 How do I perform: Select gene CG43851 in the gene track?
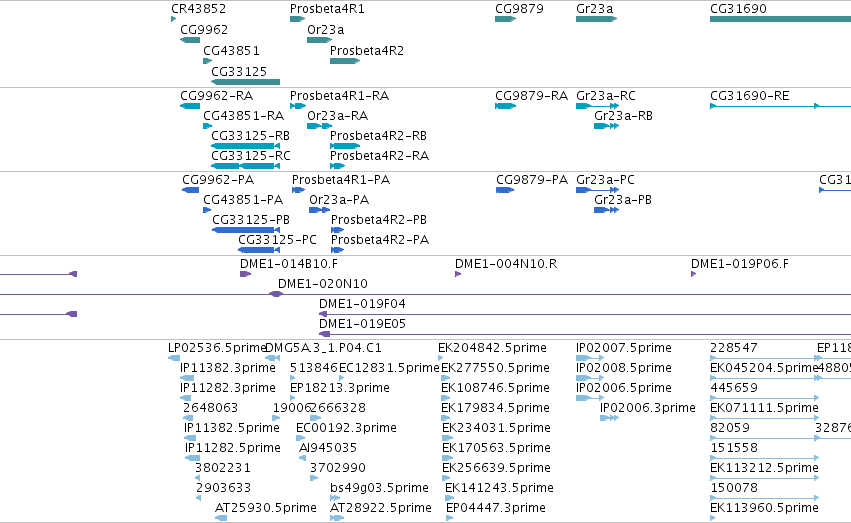(x=231, y=51)
